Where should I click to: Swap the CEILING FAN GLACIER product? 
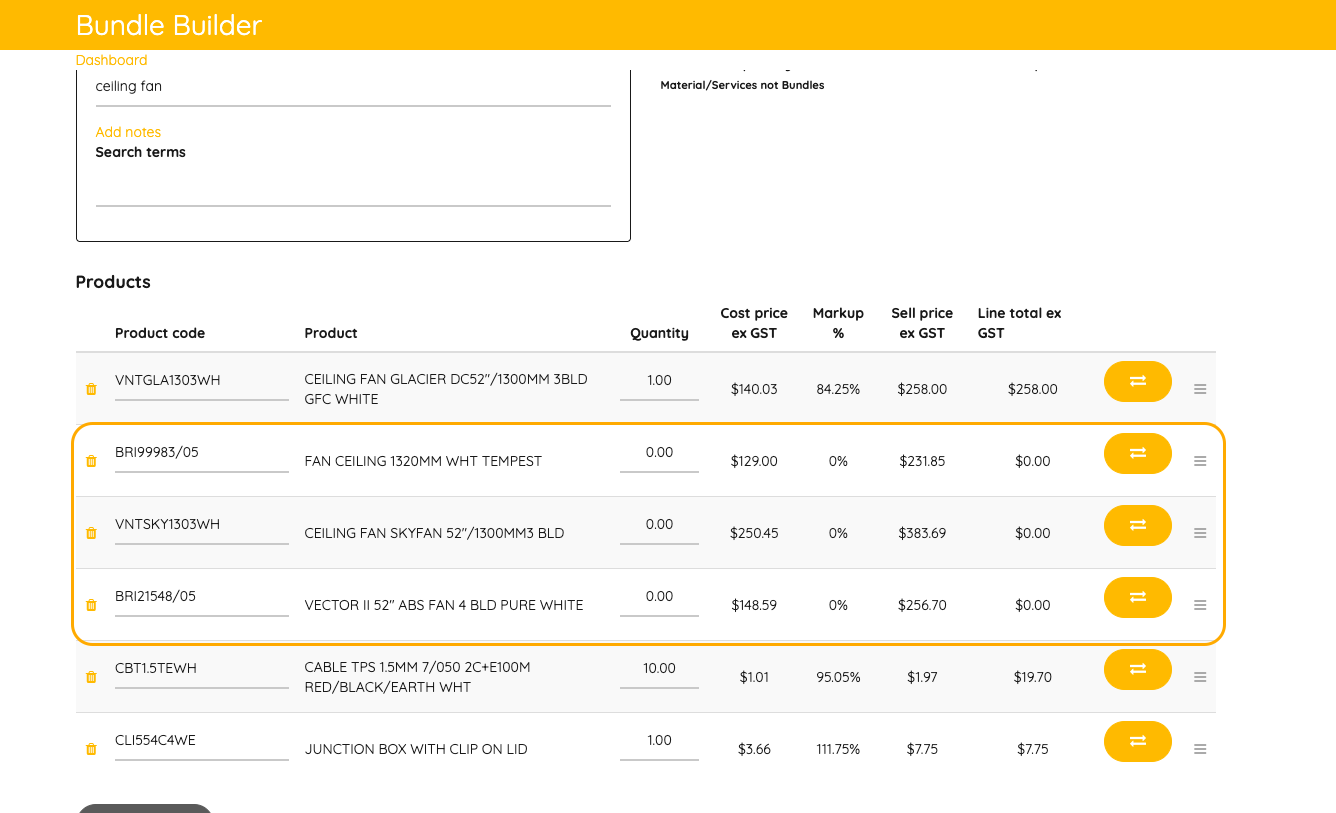click(x=1137, y=381)
